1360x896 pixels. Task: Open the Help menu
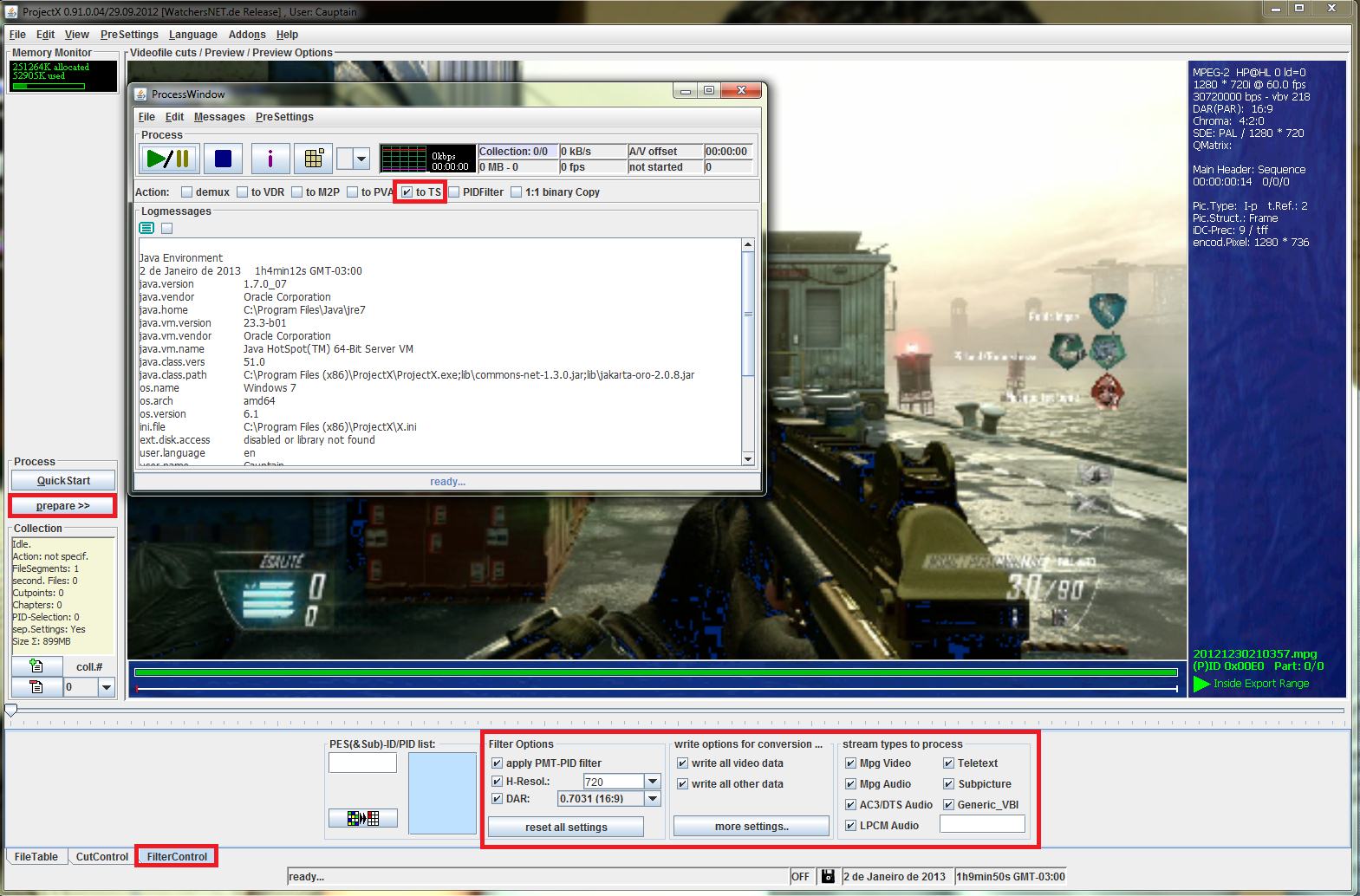[287, 35]
